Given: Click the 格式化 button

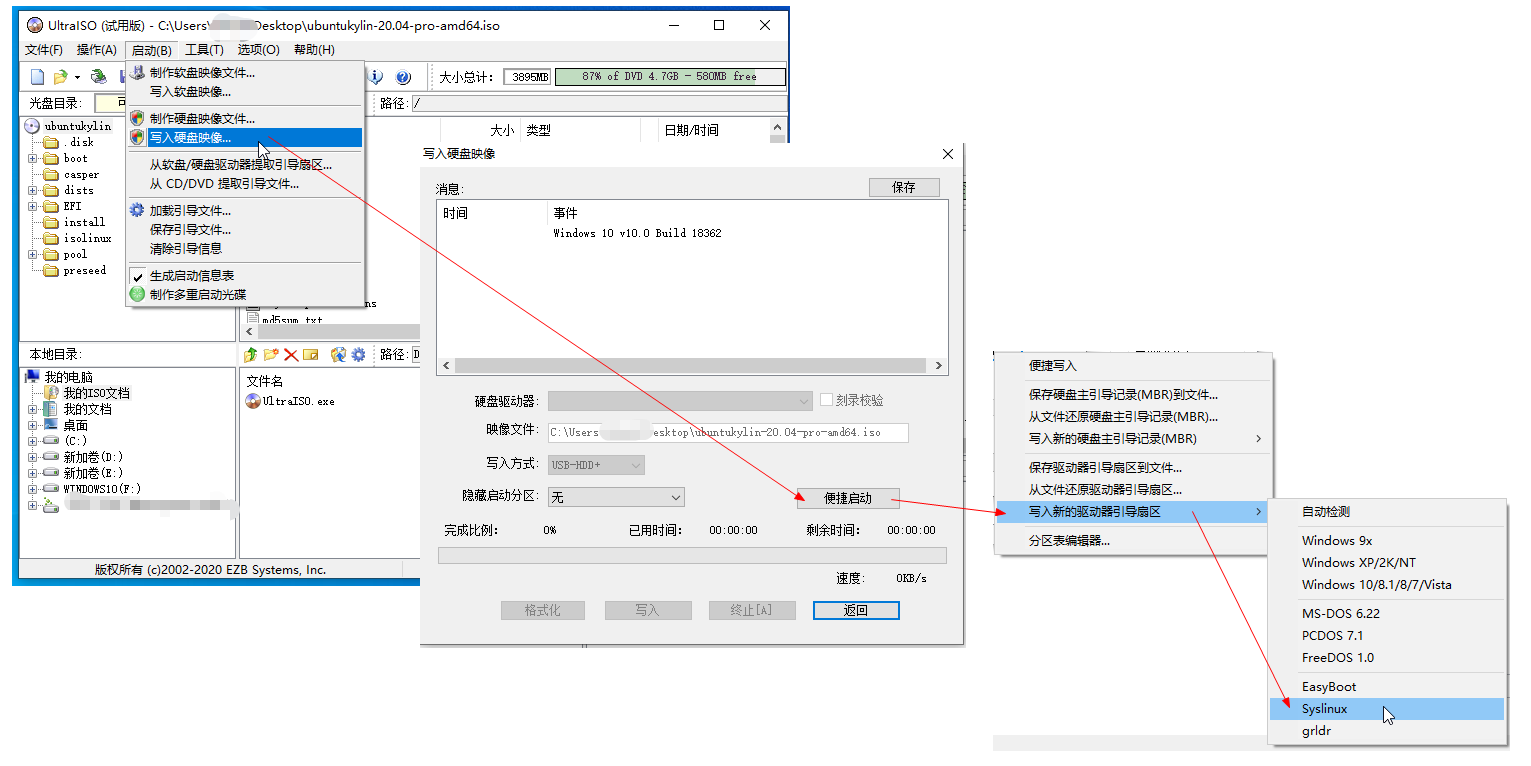Looking at the screenshot, I should [x=542, y=610].
